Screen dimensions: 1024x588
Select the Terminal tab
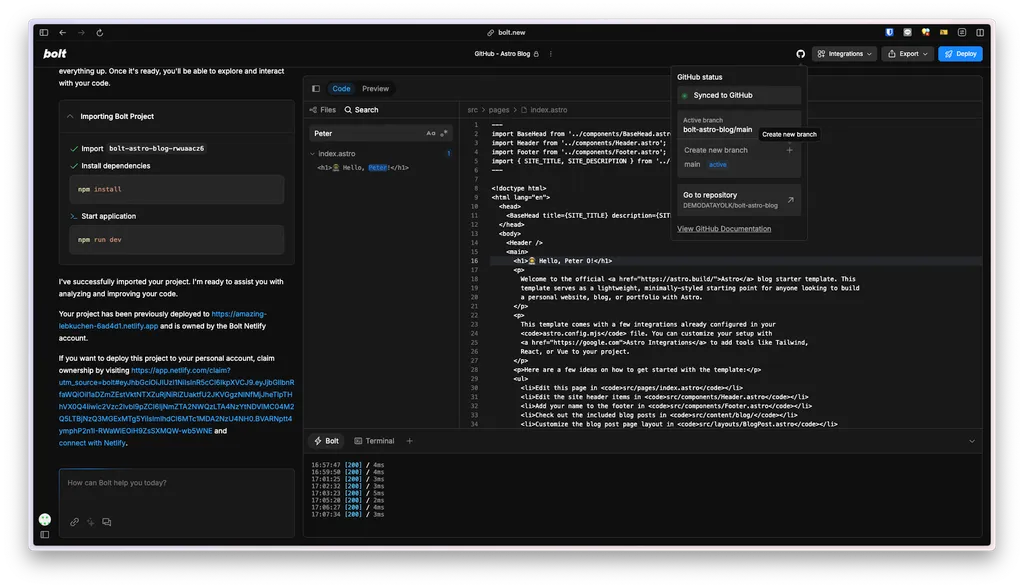(374, 441)
